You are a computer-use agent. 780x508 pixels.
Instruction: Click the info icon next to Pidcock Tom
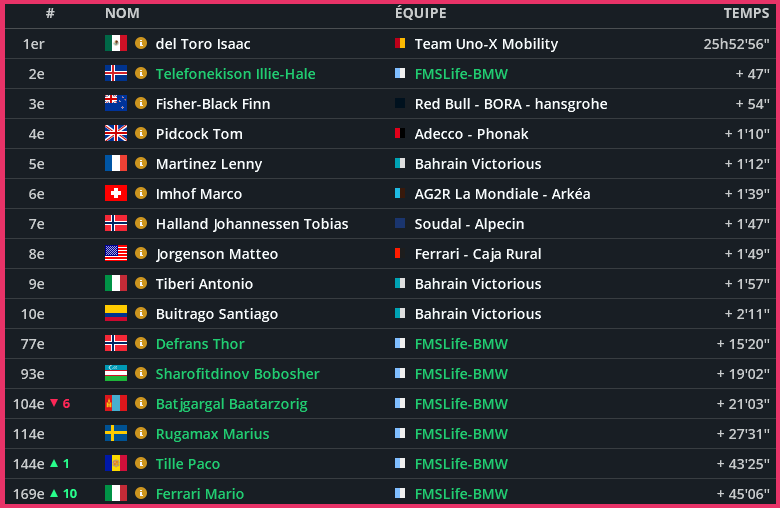pyautogui.click(x=141, y=134)
